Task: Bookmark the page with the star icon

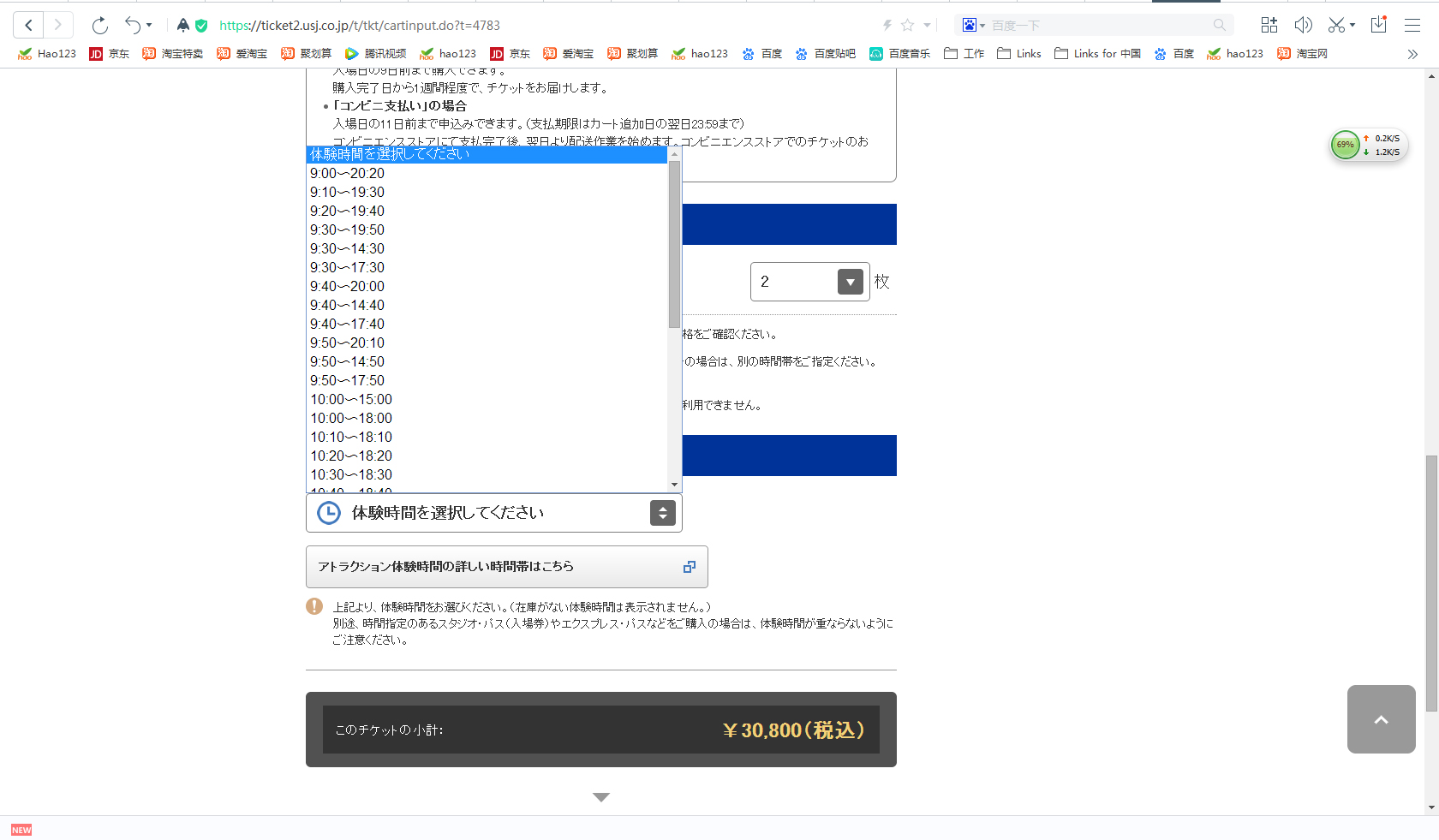Action: click(908, 25)
